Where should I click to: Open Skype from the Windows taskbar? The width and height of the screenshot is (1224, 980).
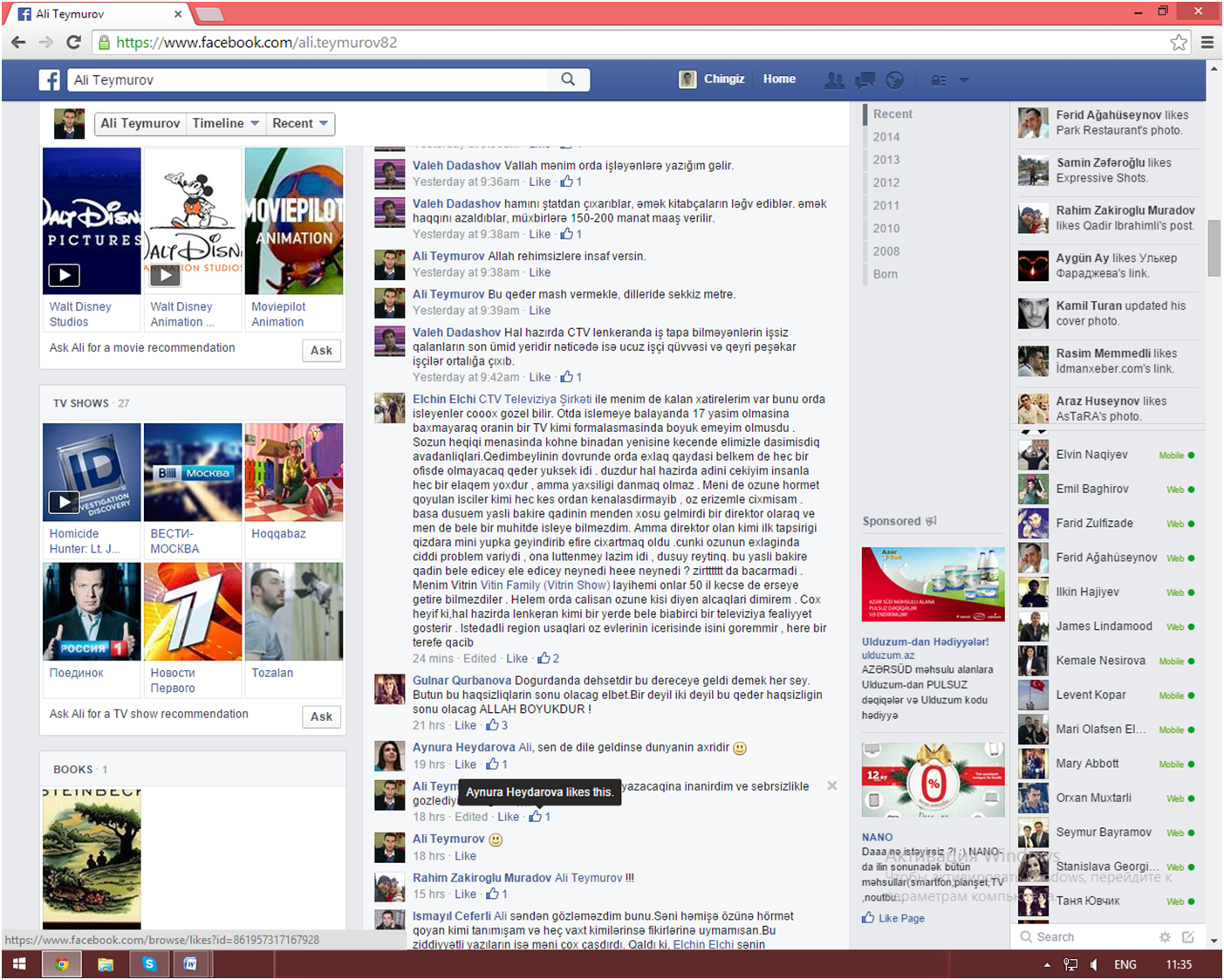[149, 964]
